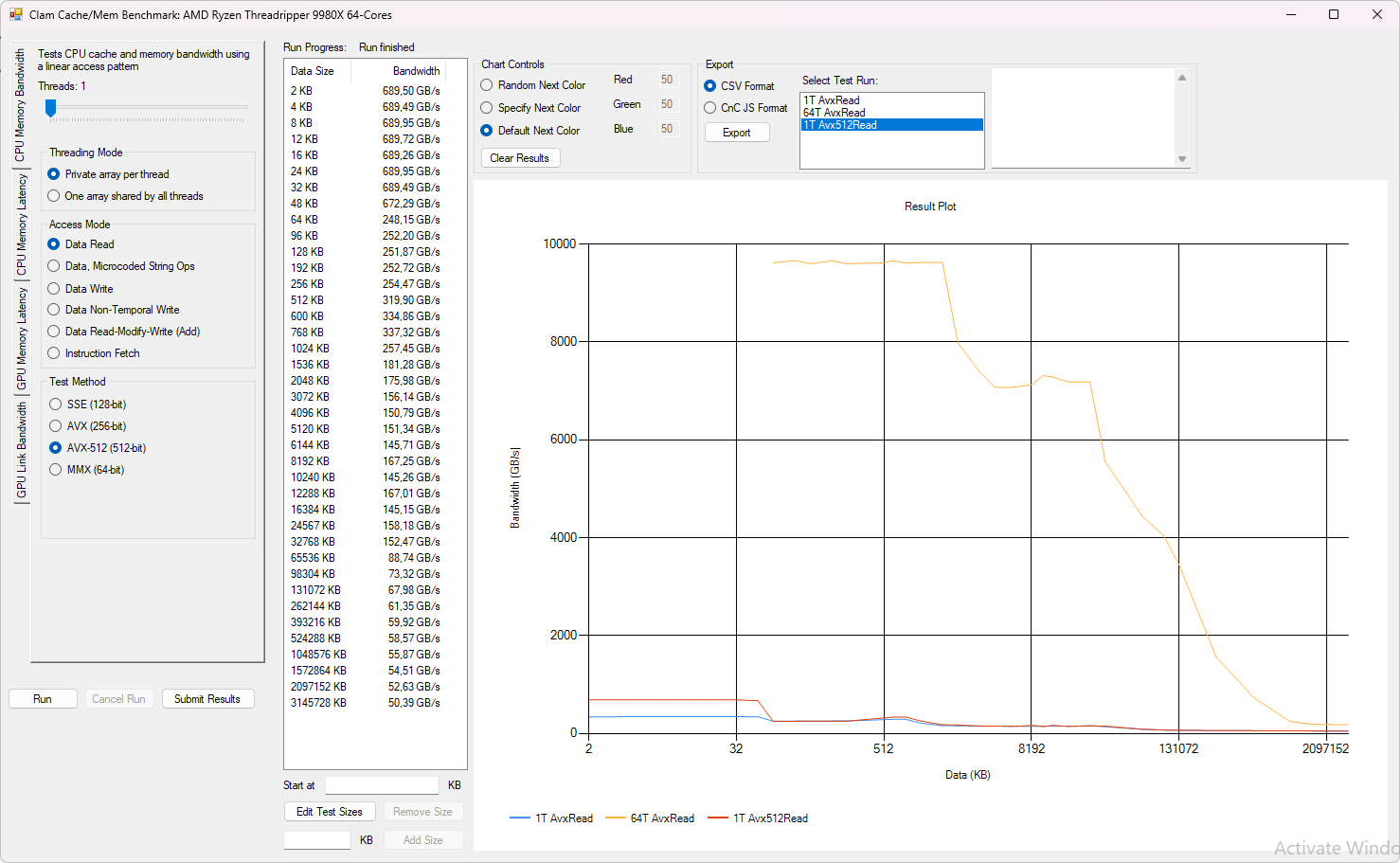Choose AVX (256-bit) test method
1400x863 pixels.
[x=88, y=426]
